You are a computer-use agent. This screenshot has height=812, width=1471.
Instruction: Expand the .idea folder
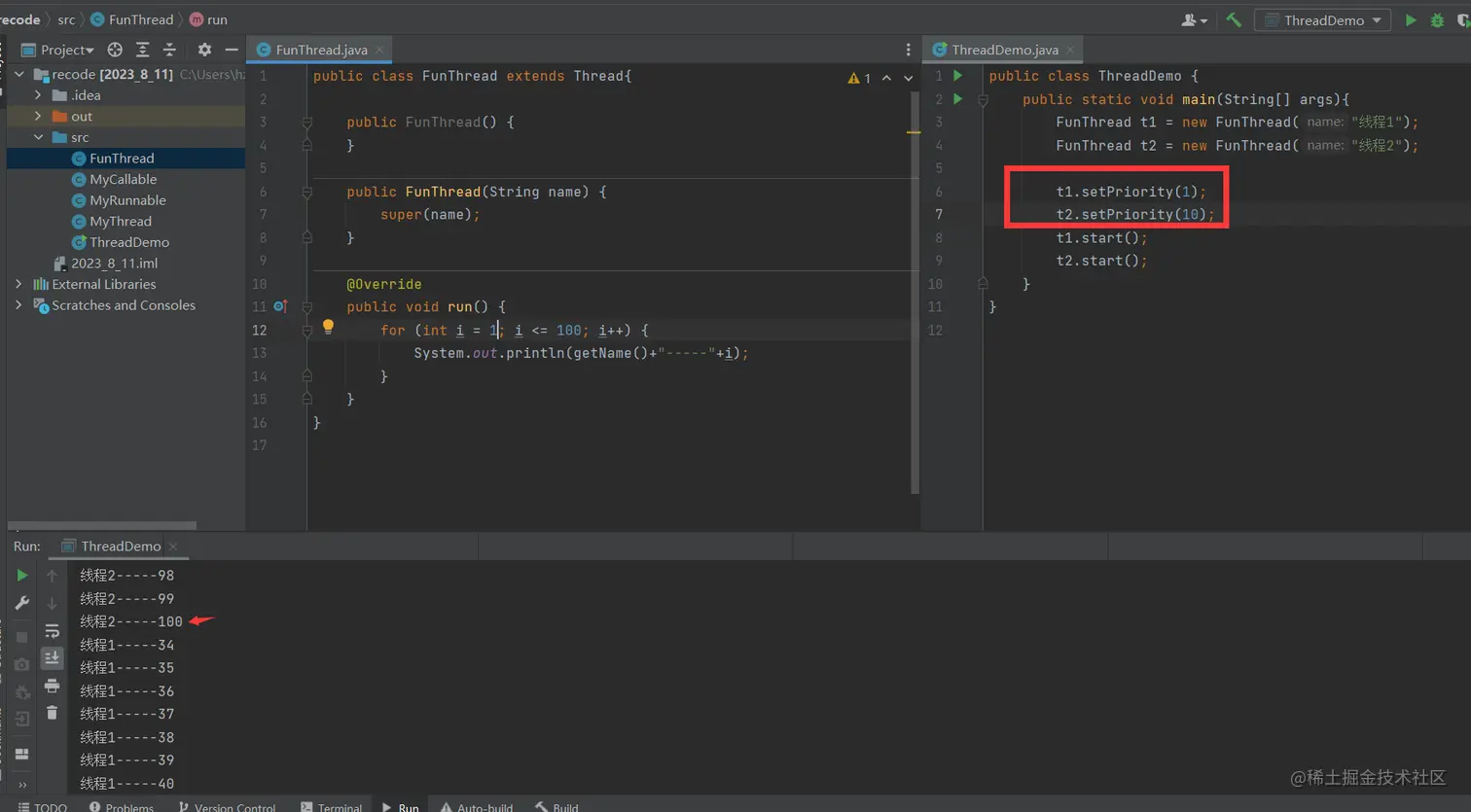coord(38,95)
